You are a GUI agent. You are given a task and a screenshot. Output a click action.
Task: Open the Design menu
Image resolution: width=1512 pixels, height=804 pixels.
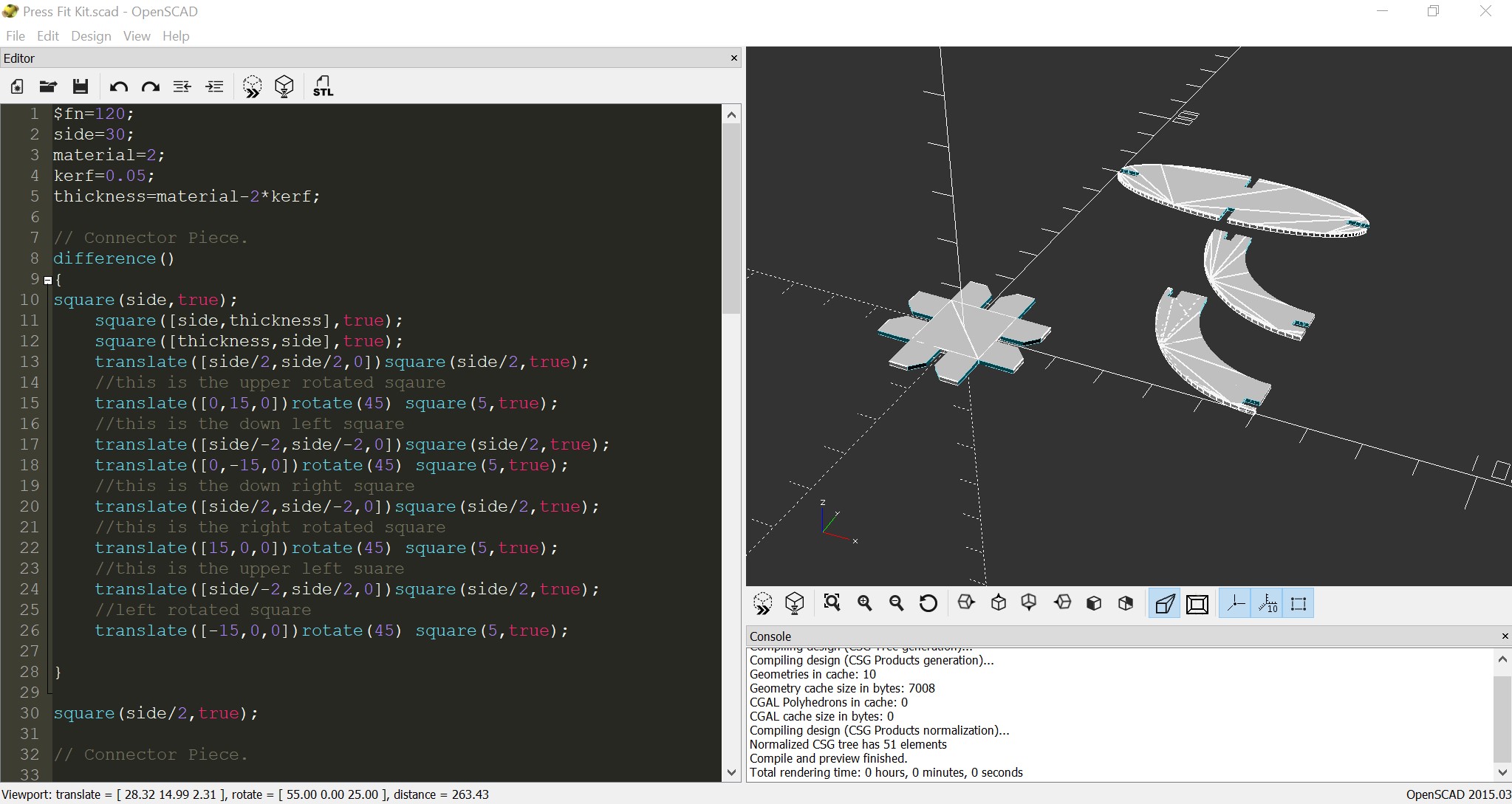[x=91, y=36]
